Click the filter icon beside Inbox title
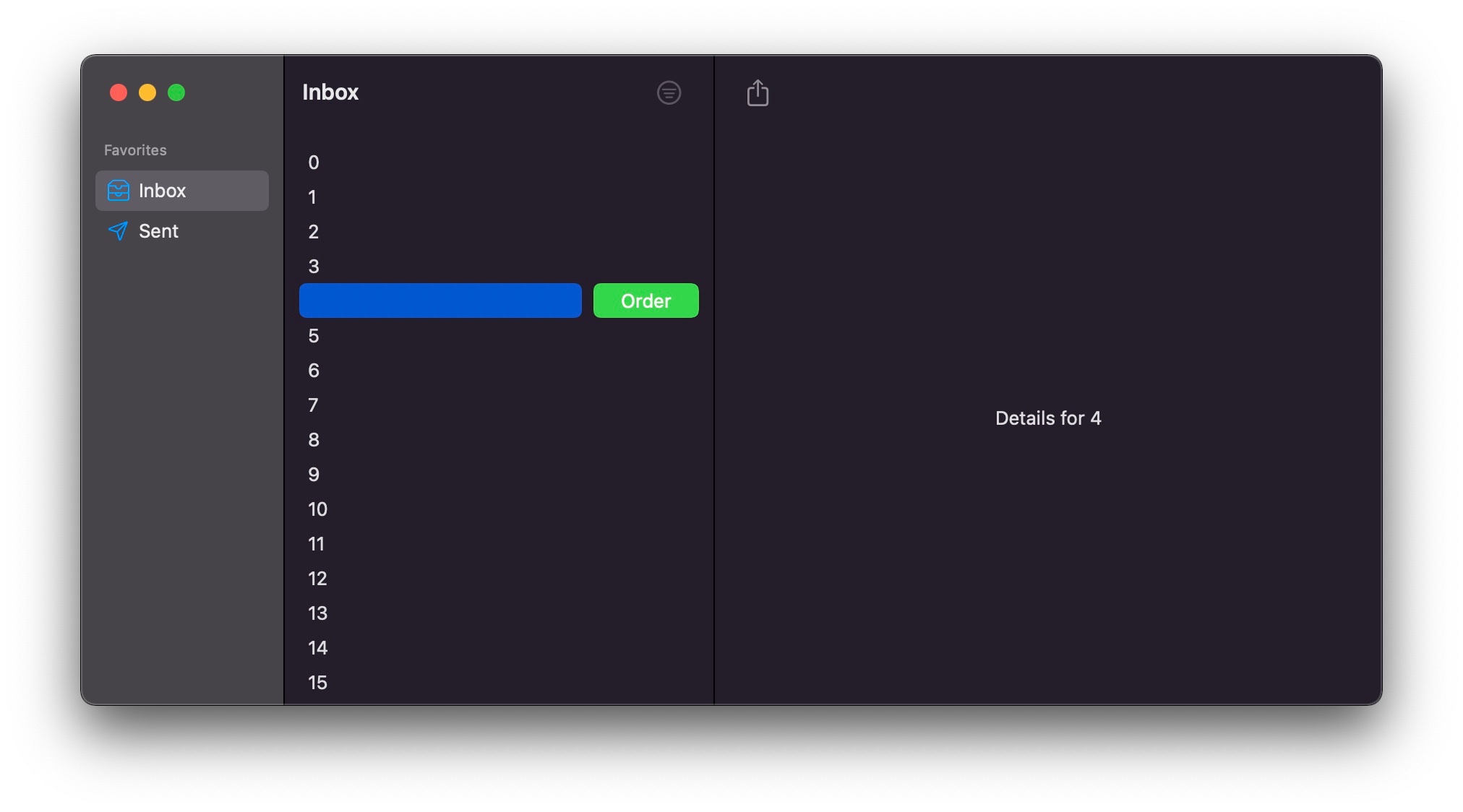The height and width of the screenshot is (812, 1463). [669, 92]
